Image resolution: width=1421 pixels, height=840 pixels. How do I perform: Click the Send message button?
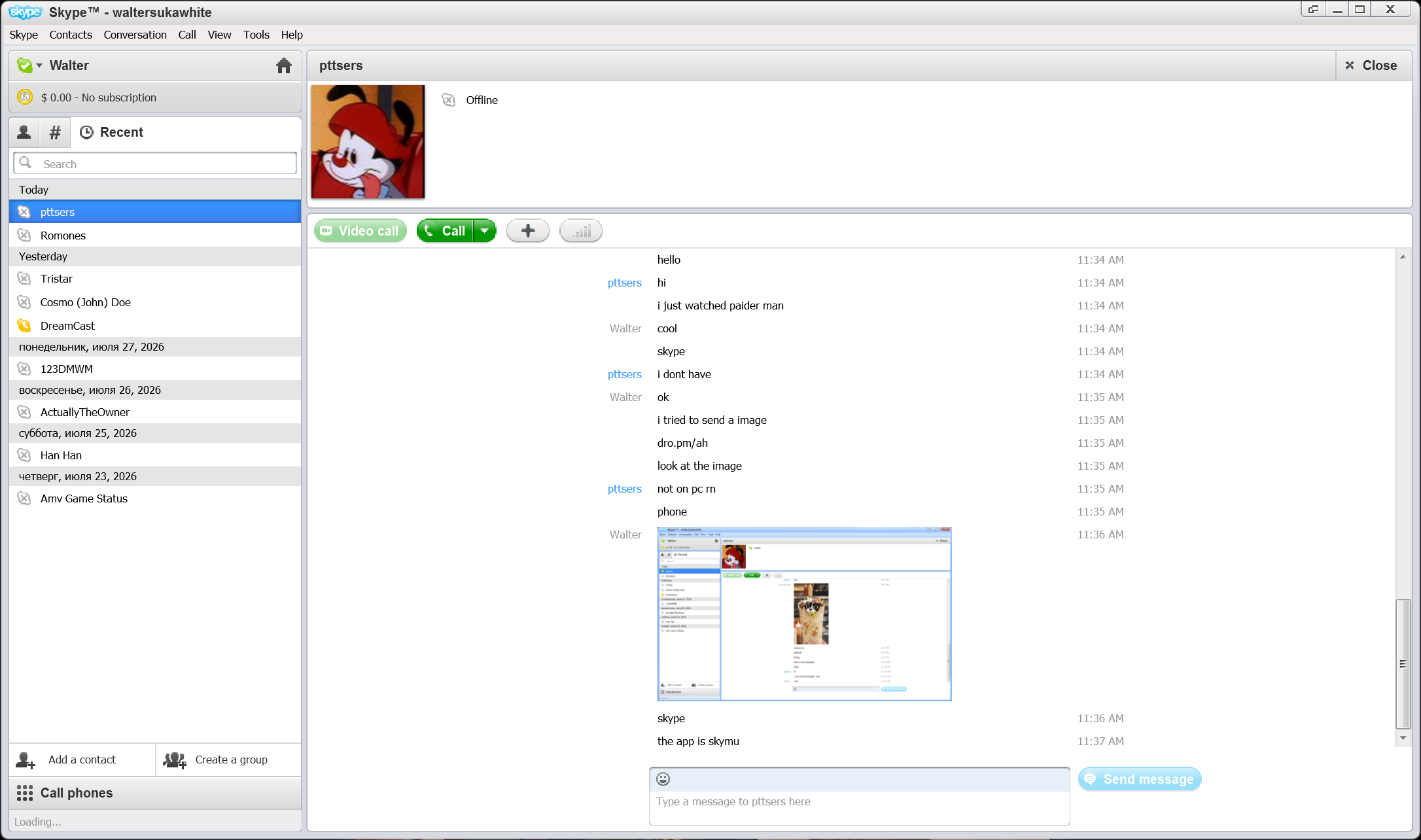pyautogui.click(x=1140, y=779)
